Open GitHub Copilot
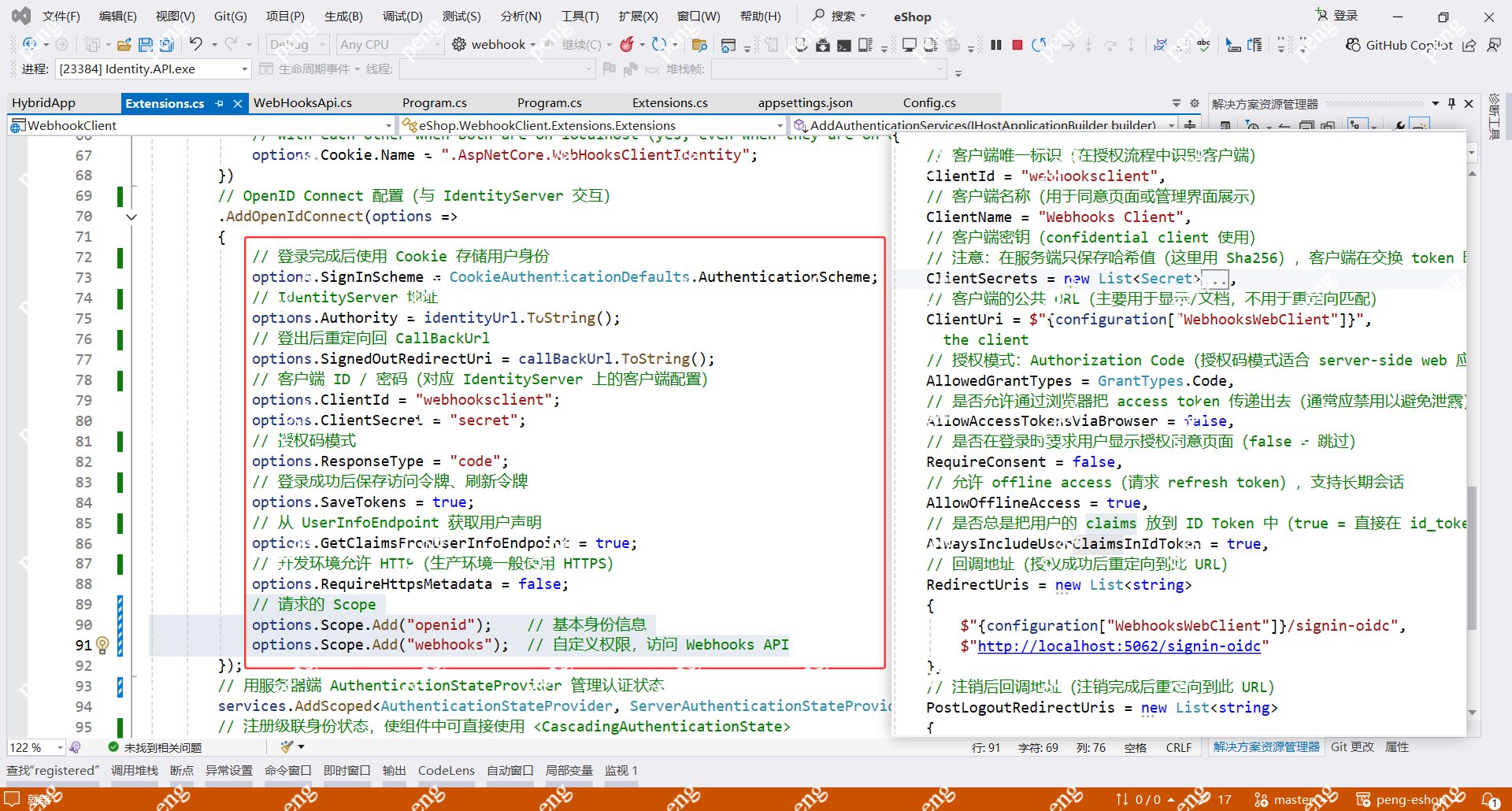The image size is (1512, 811). pyautogui.click(x=1399, y=45)
